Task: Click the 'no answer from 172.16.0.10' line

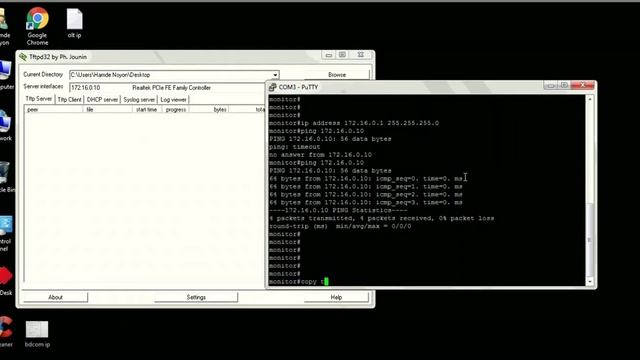Action: 320,155
